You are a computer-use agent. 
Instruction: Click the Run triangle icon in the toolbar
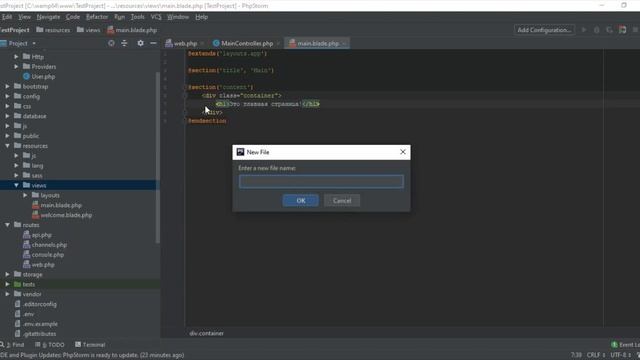[x=584, y=30]
